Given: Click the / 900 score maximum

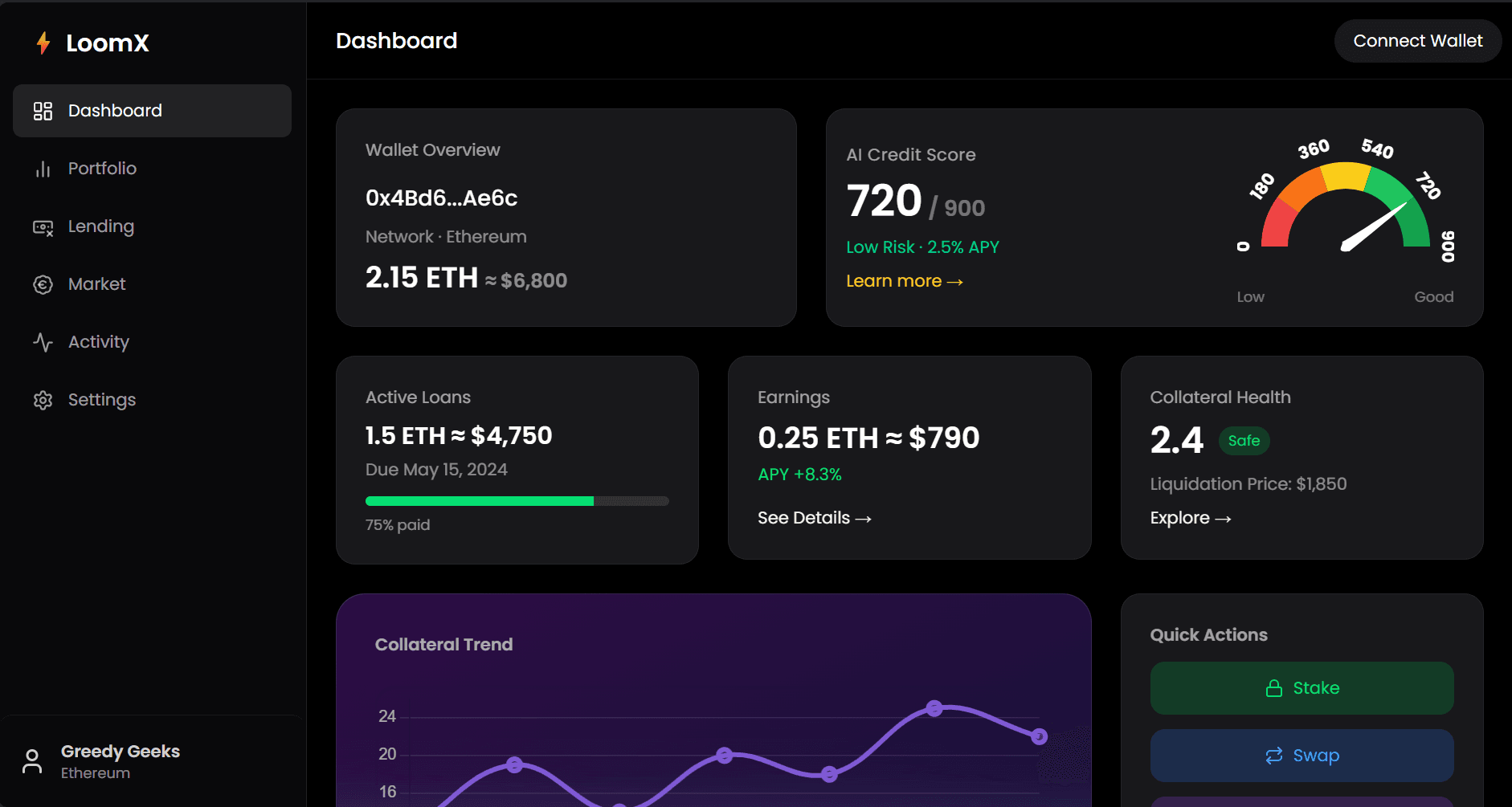Looking at the screenshot, I should pyautogui.click(x=957, y=208).
